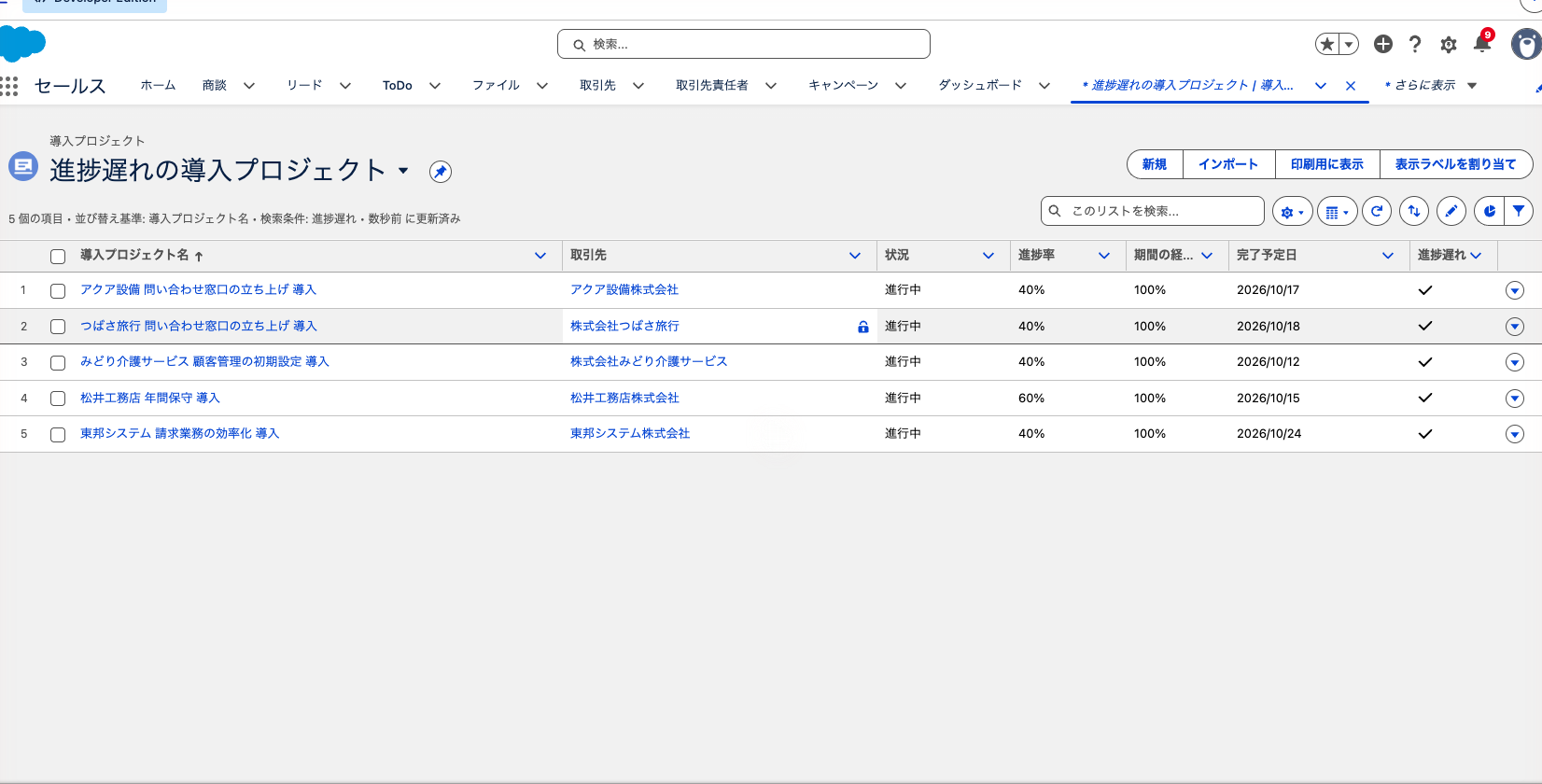Open the 取引先 column header menu
Screen dimensions: 1542x784
click(x=855, y=256)
